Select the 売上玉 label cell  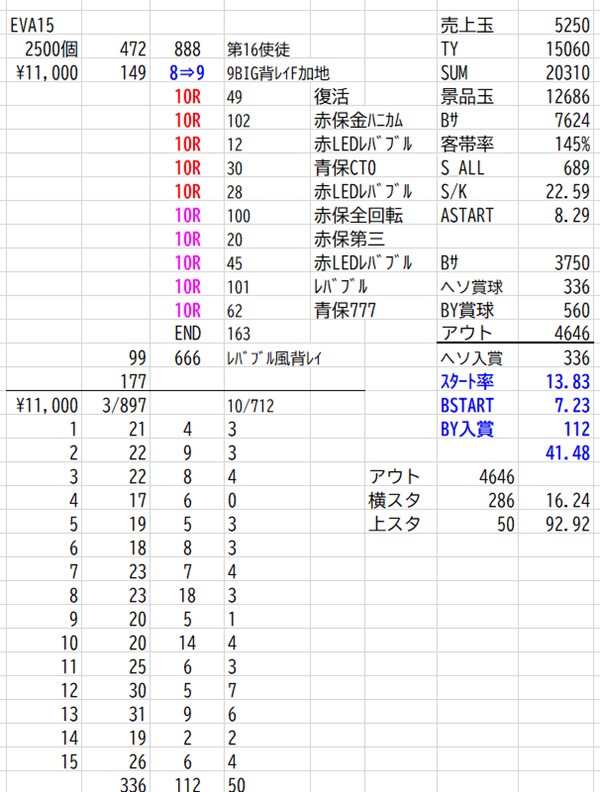[x=466, y=24]
